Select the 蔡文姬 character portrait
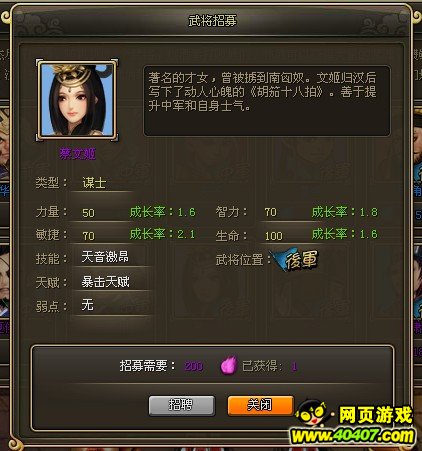The height and width of the screenshot is (451, 422). [x=77, y=100]
